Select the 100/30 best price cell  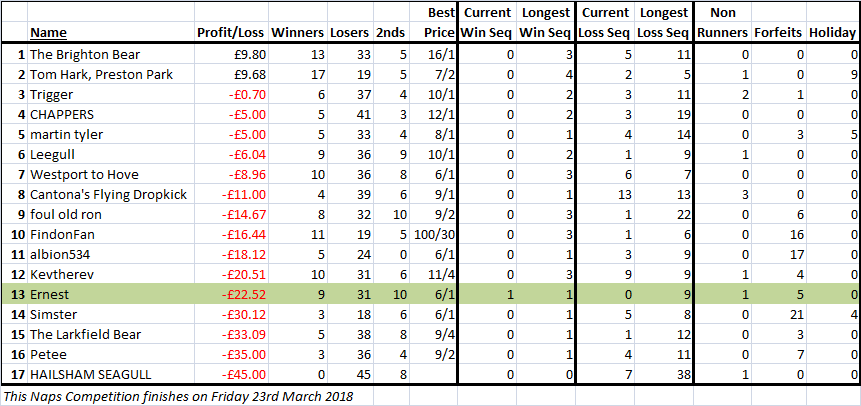click(x=435, y=235)
